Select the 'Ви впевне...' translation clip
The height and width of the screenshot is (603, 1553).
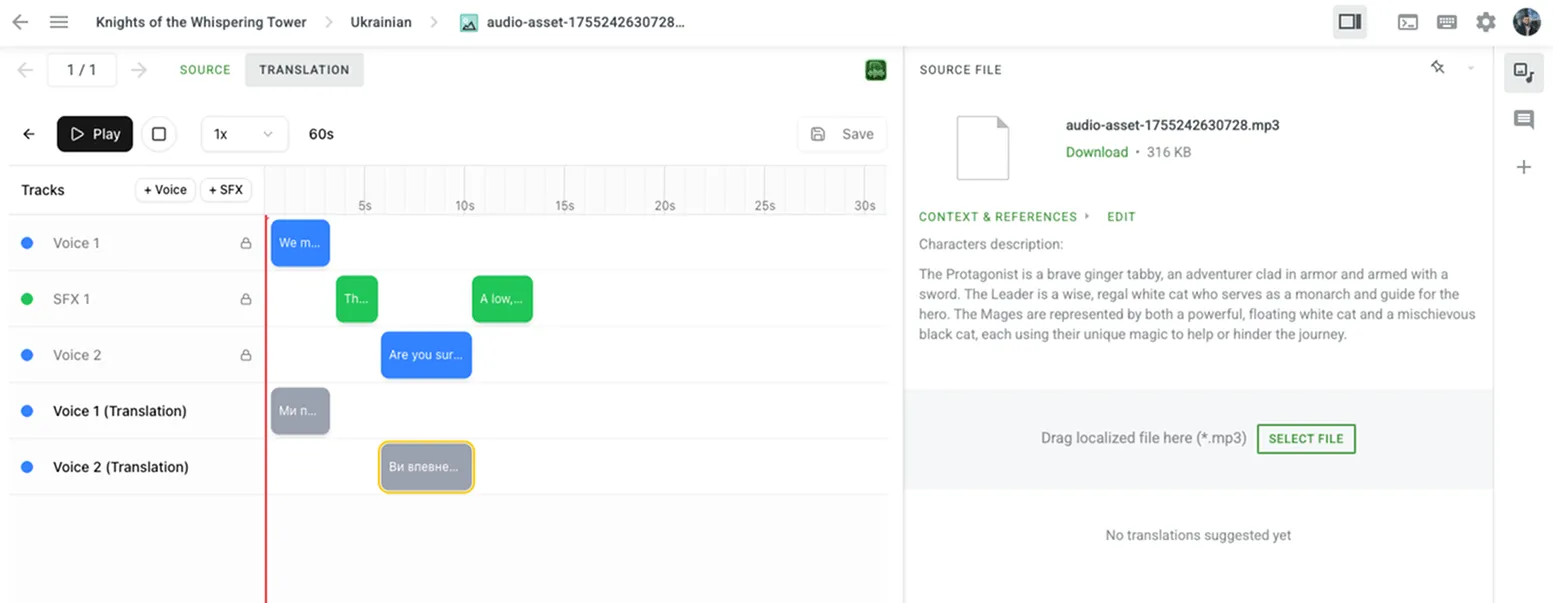point(426,466)
